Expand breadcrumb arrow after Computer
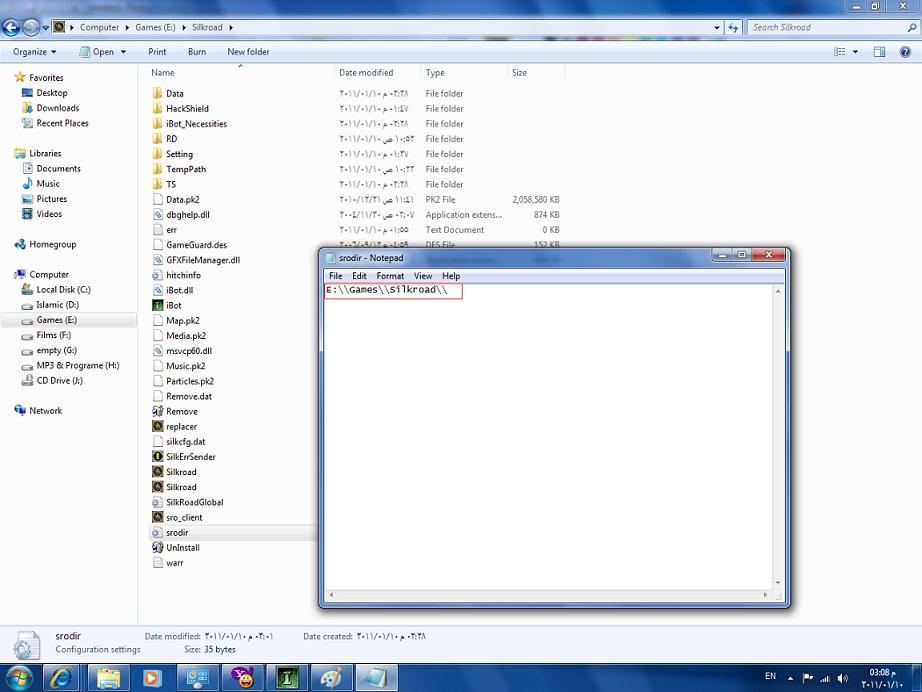The height and width of the screenshot is (692, 922). (127, 27)
